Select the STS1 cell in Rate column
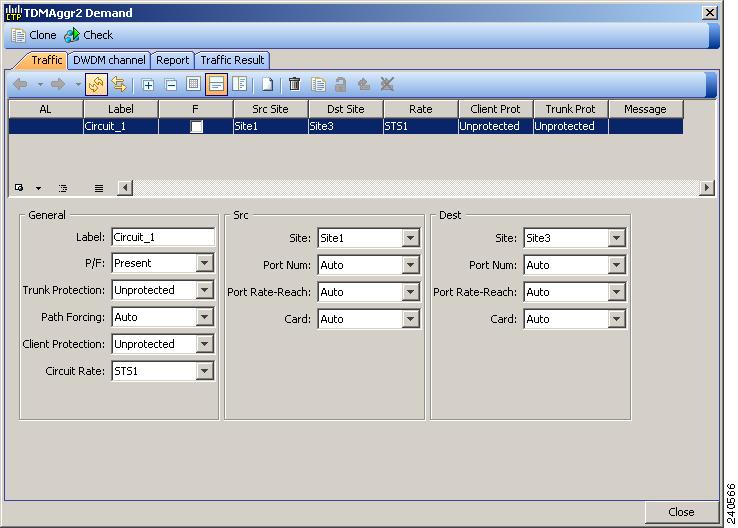Viewport: 738px width, 528px height. (421, 126)
